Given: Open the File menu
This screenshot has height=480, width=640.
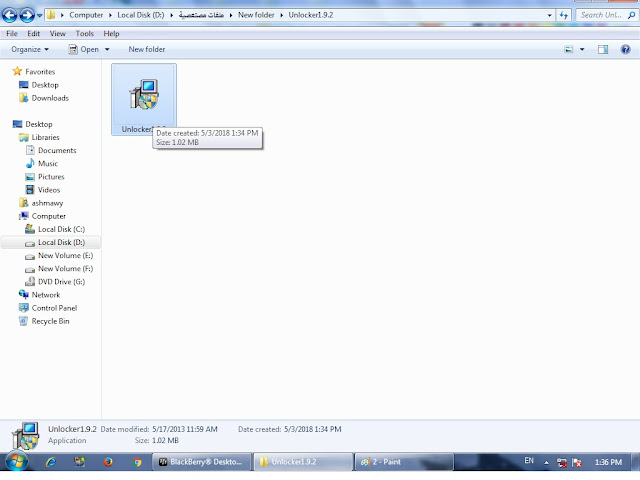Looking at the screenshot, I should pyautogui.click(x=12, y=33).
